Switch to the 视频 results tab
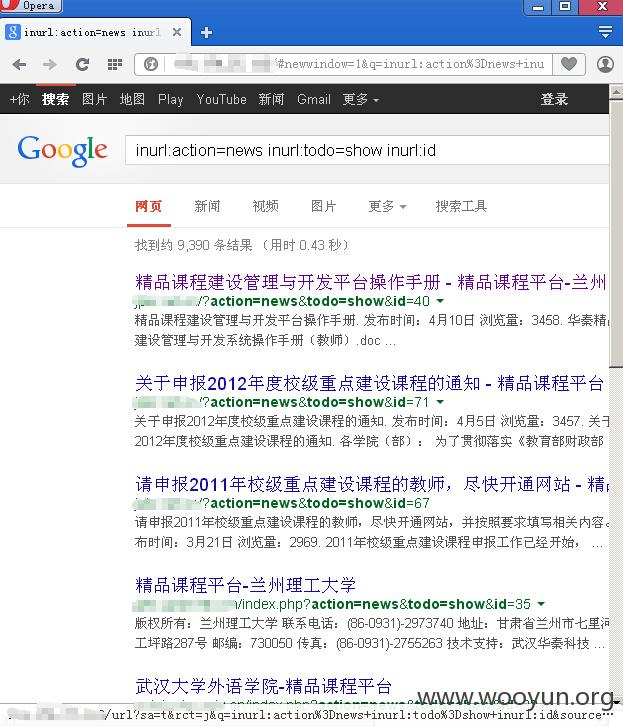 [266, 206]
